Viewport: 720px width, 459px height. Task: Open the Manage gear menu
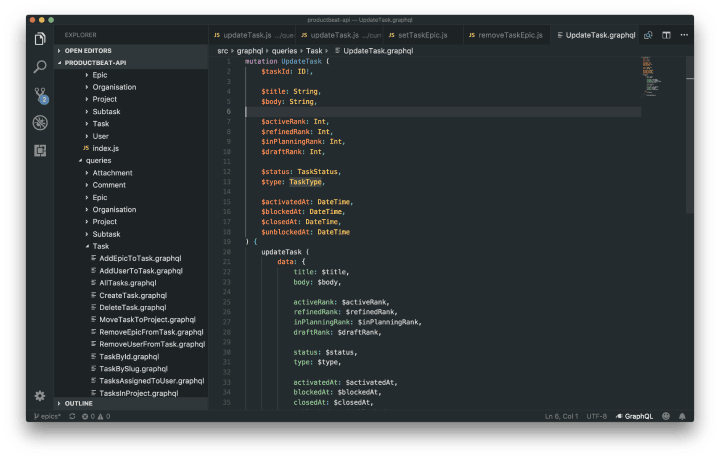[x=40, y=396]
